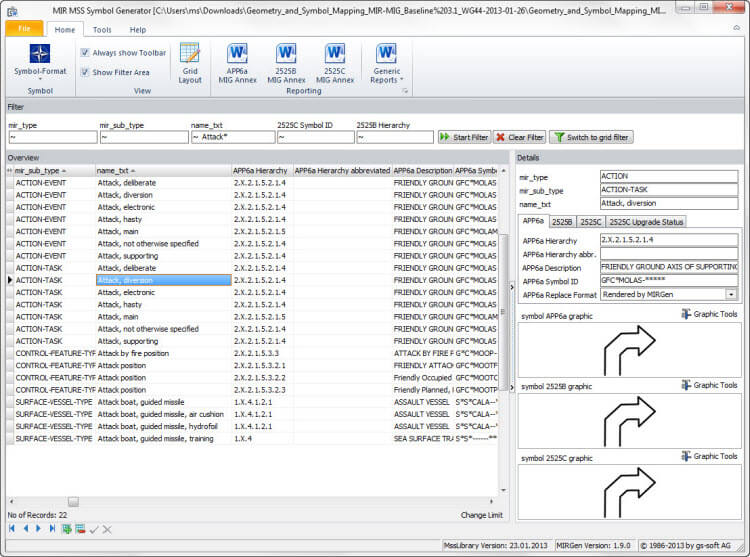
Task: Open Graphic Tools for 2525B symbol
Action: (709, 385)
